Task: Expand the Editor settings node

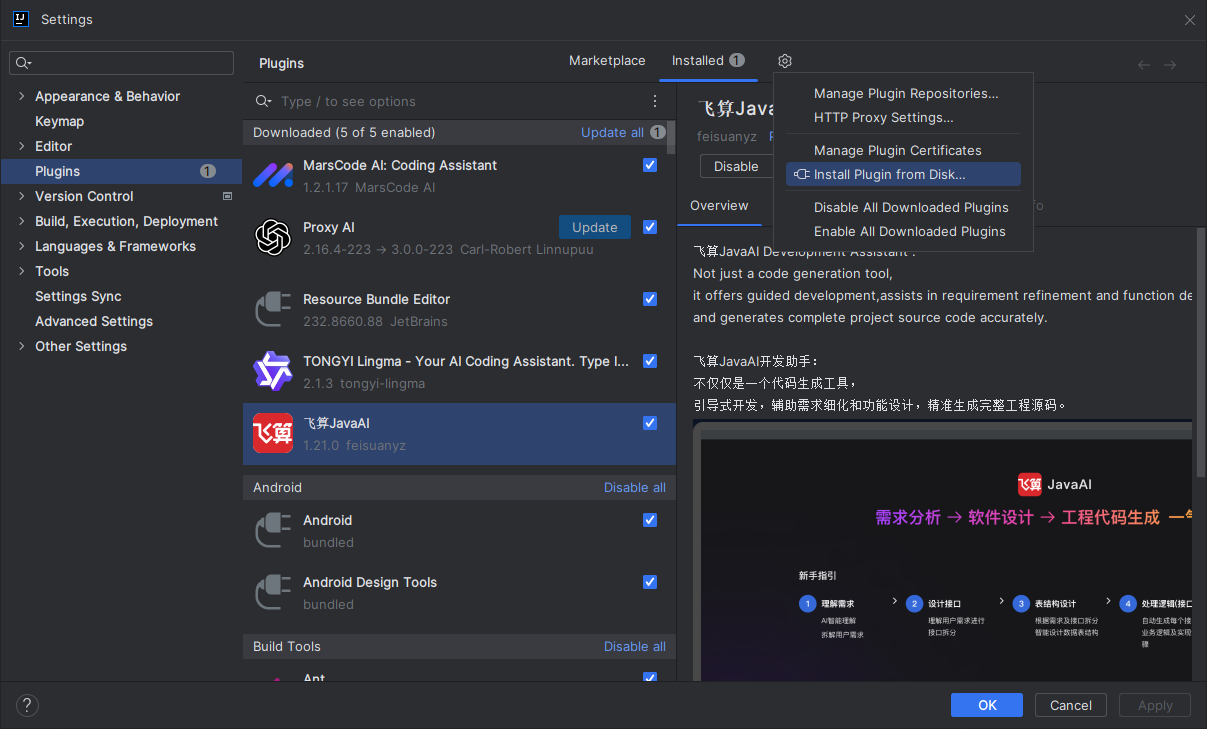Action: (22, 146)
